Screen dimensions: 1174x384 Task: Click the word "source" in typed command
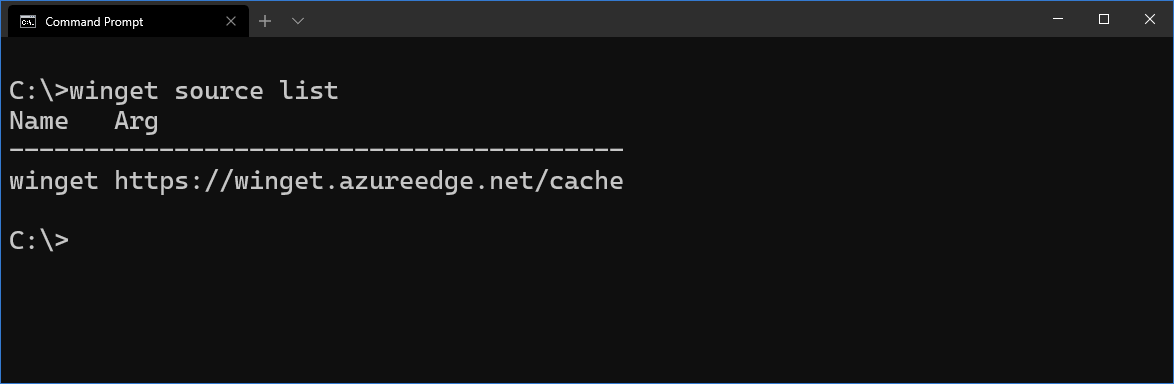click(219, 91)
